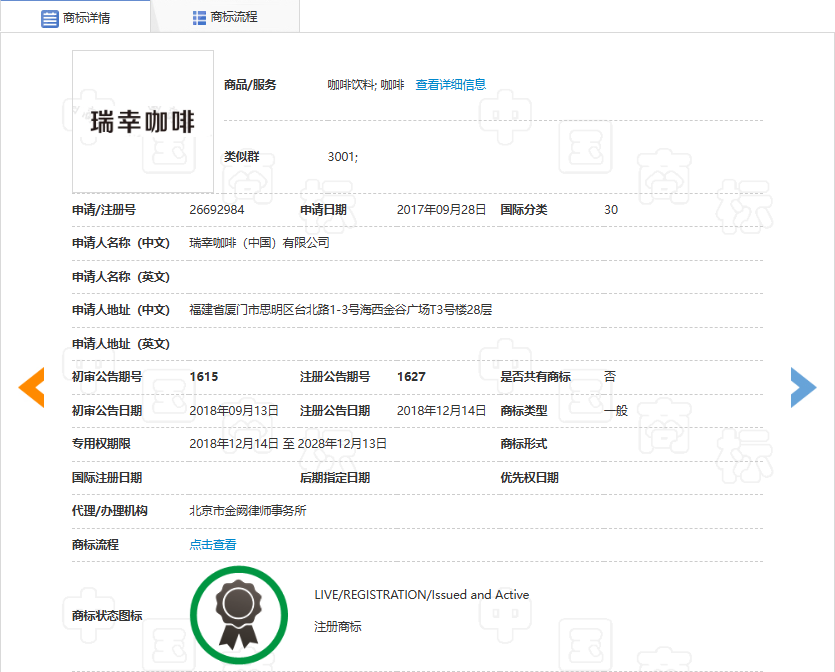This screenshot has height=672, width=835.
Task: Select the exclusive right period date range
Action: click(x=288, y=444)
